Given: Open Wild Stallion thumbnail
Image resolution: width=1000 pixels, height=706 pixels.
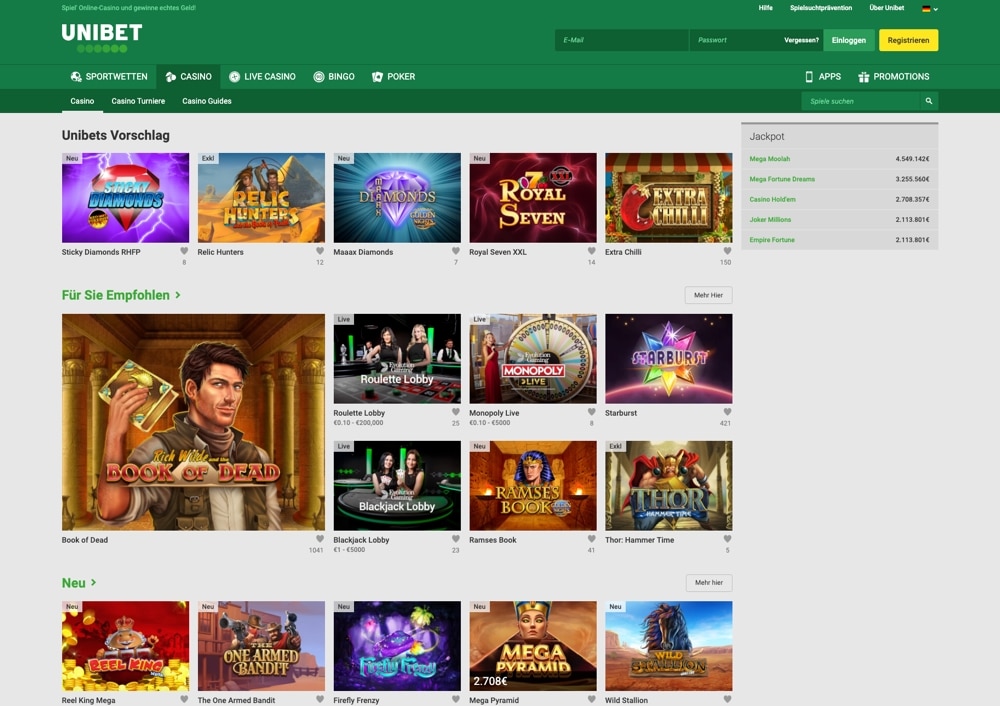Looking at the screenshot, I should (x=669, y=646).
